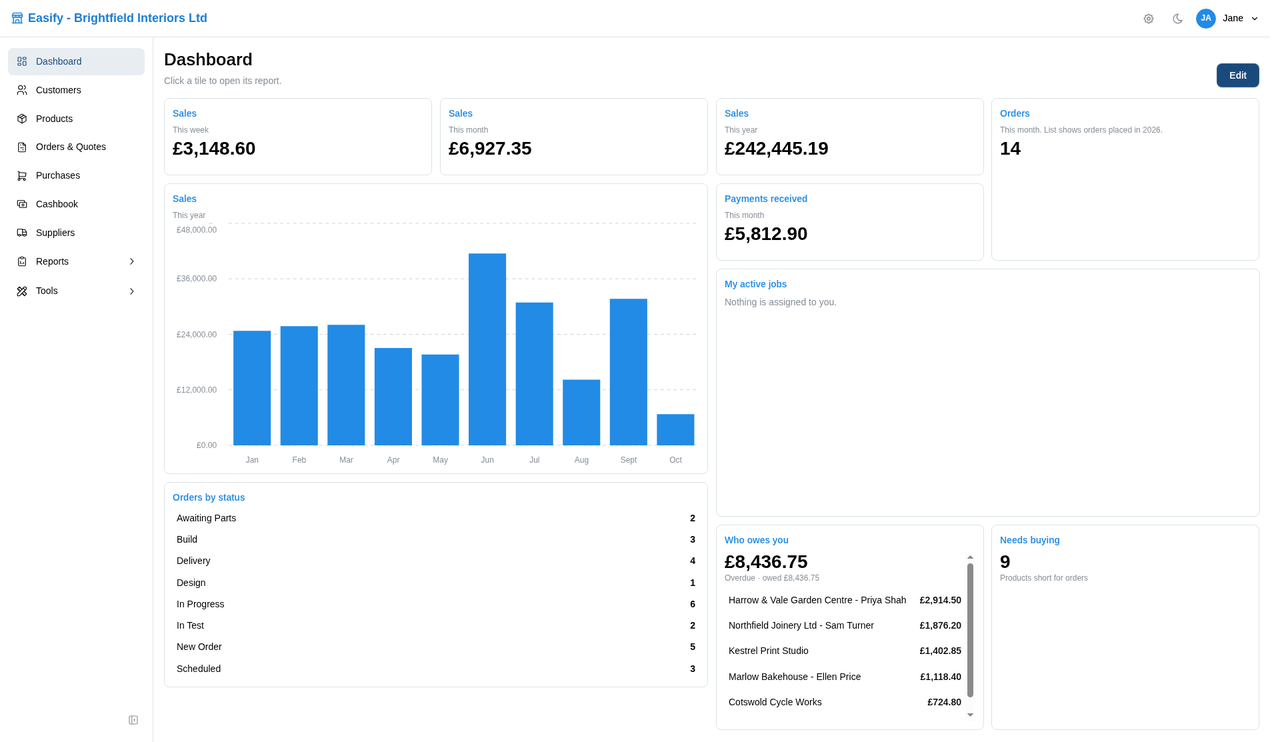Click the Dashboard grid icon in sidebar
Image resolution: width=1280 pixels, height=742 pixels.
(x=22, y=61)
